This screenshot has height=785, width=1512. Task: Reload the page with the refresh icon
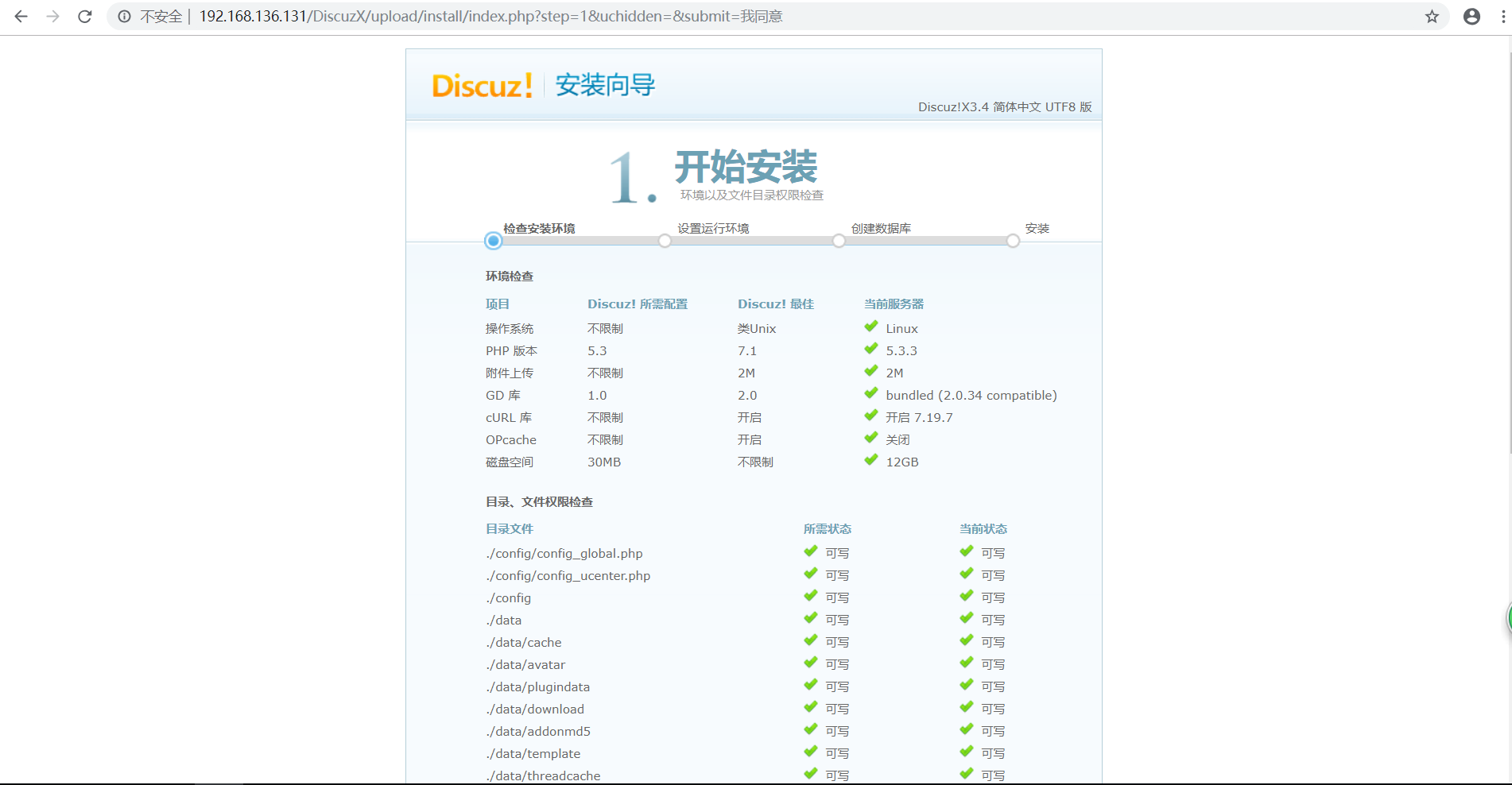click(x=84, y=16)
